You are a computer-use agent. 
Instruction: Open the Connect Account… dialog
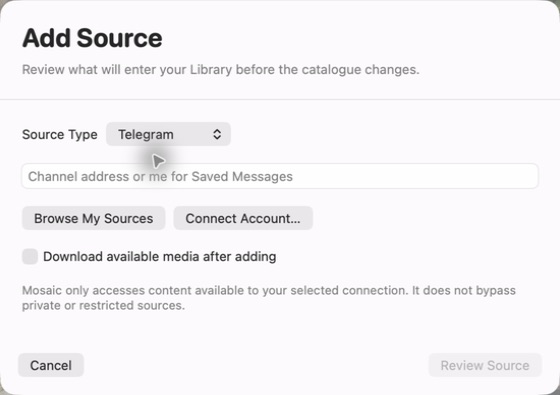coord(243,218)
